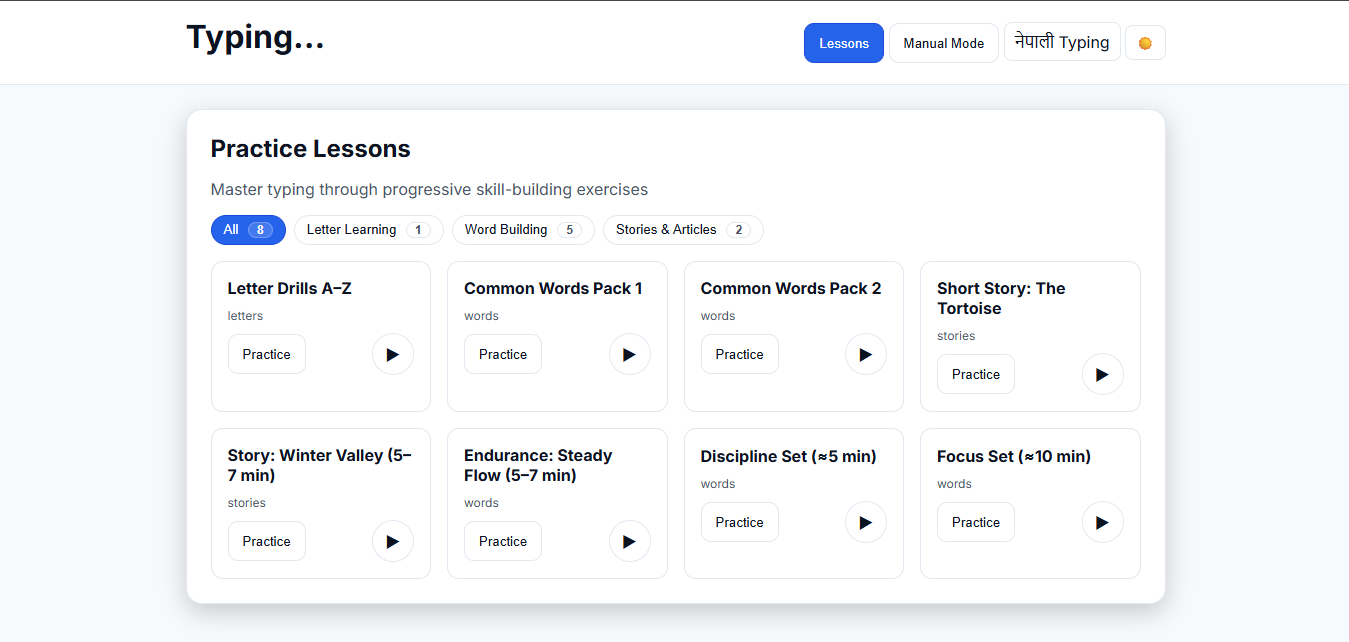Select Stories & Articles filter

[x=682, y=230]
